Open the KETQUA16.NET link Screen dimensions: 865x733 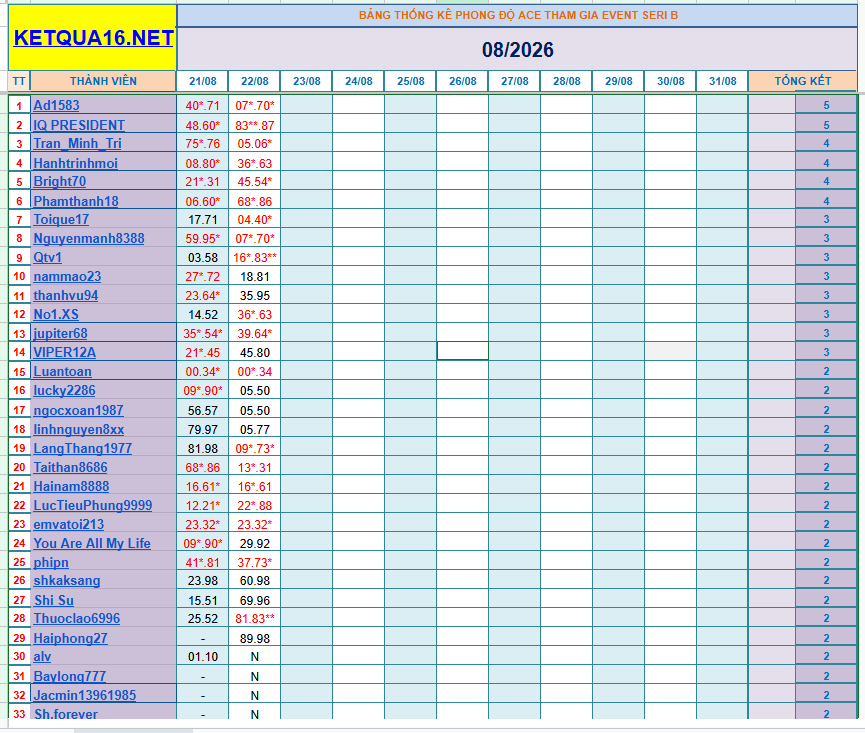pos(93,38)
